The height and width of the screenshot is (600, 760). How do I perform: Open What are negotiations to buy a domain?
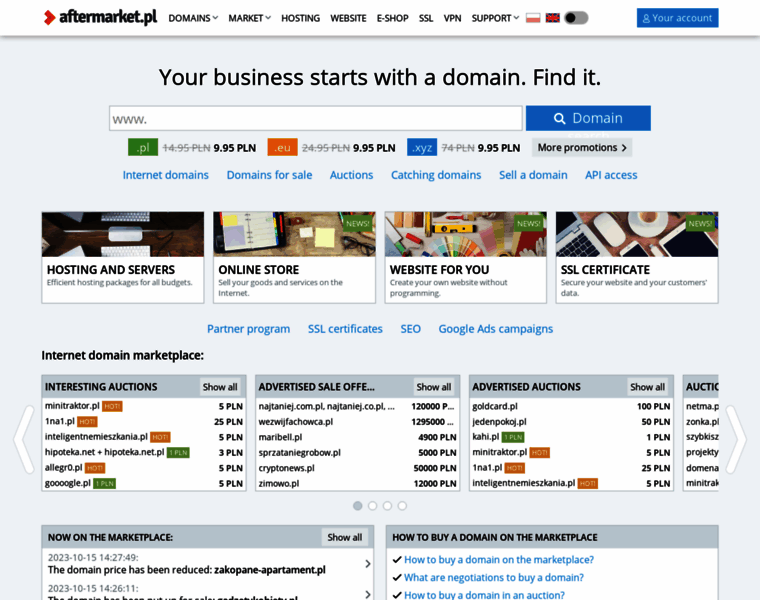point(494,578)
